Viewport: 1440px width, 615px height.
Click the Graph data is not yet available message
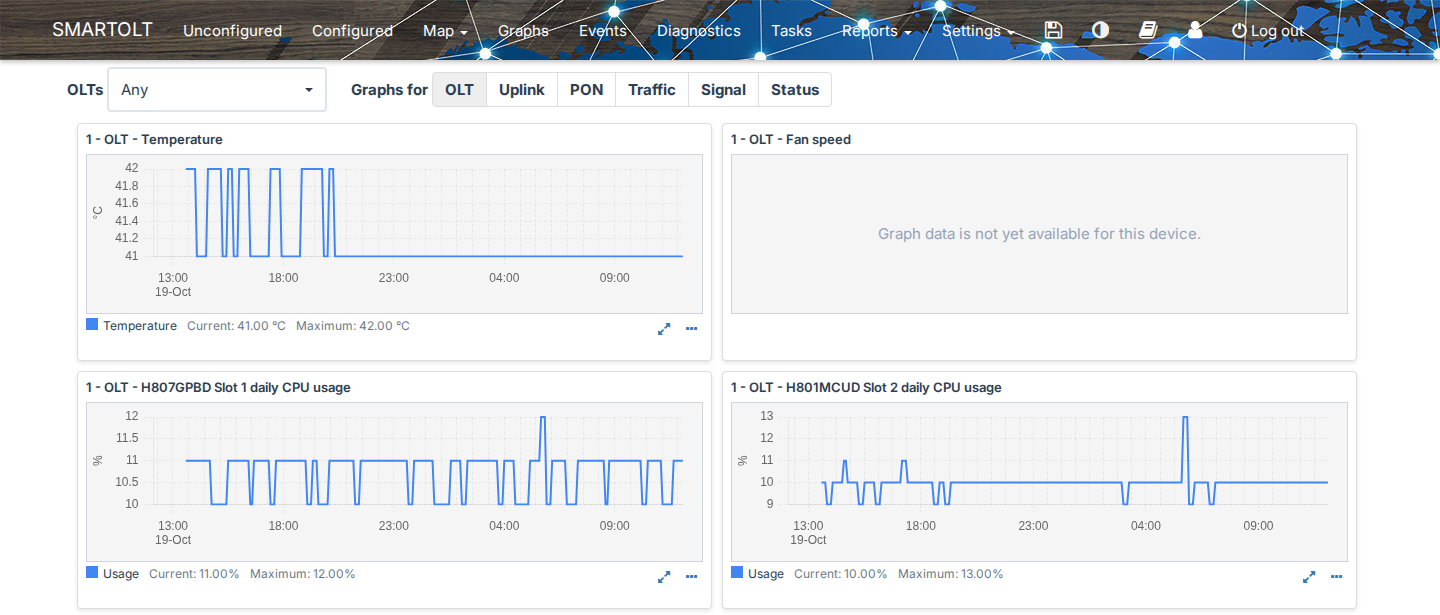tap(1039, 234)
